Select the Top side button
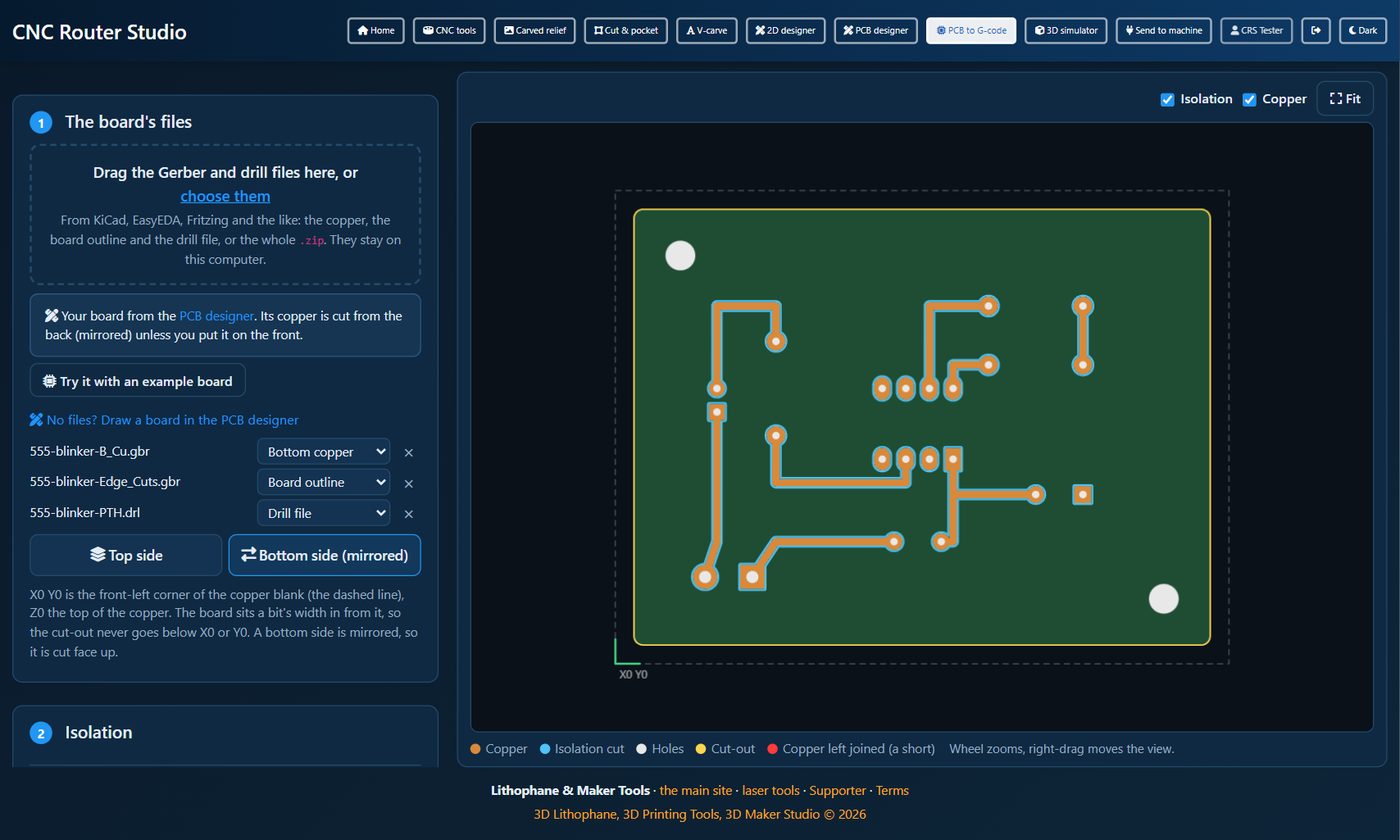The height and width of the screenshot is (840, 1400). pos(126,555)
